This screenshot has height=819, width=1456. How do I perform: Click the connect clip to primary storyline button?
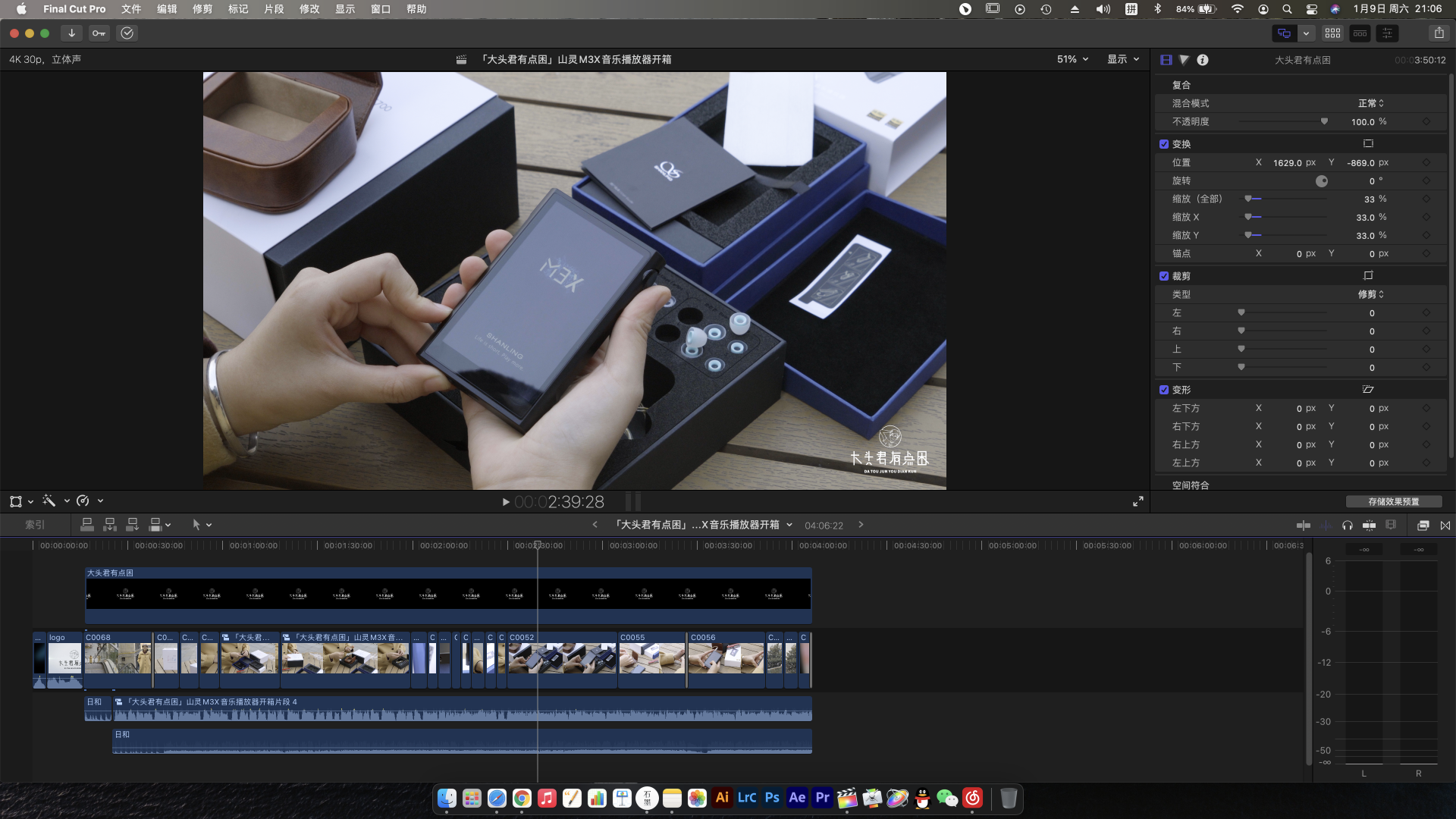(x=87, y=524)
